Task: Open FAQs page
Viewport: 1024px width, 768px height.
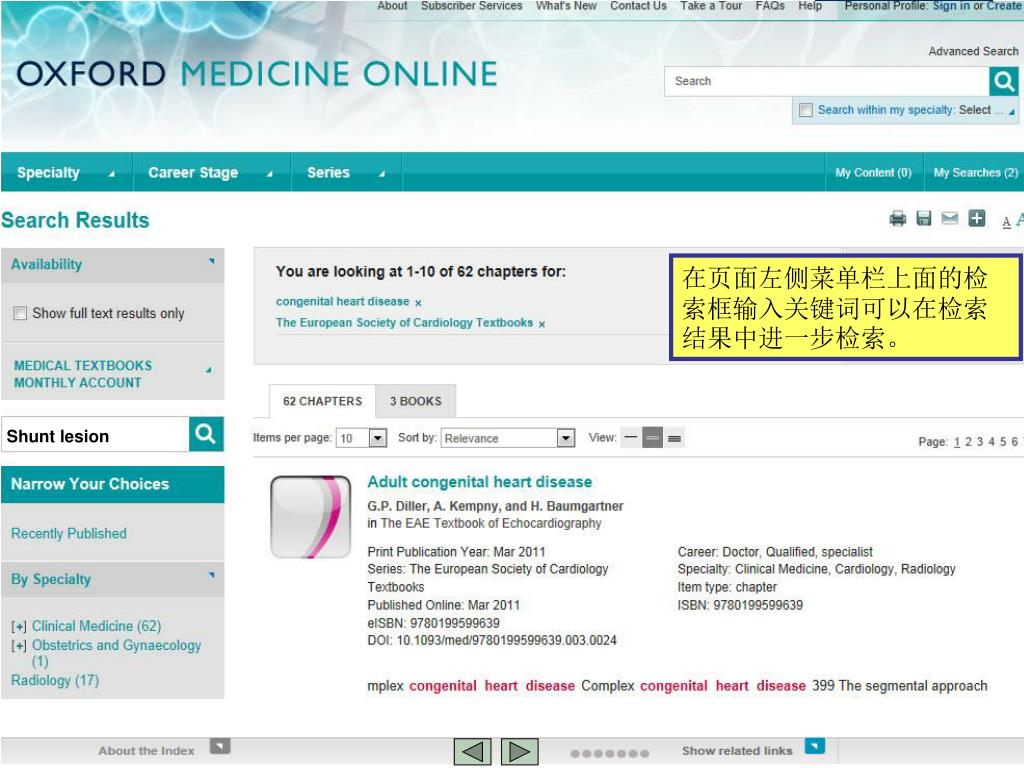Action: pyautogui.click(x=770, y=6)
